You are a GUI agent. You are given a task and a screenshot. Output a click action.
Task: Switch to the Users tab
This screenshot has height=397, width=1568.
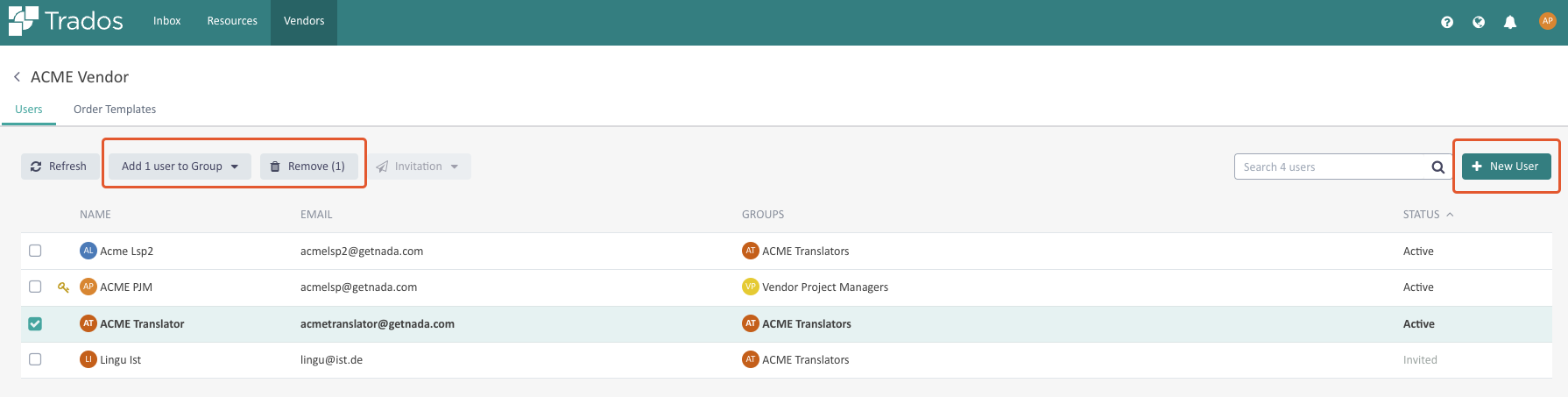coord(29,110)
